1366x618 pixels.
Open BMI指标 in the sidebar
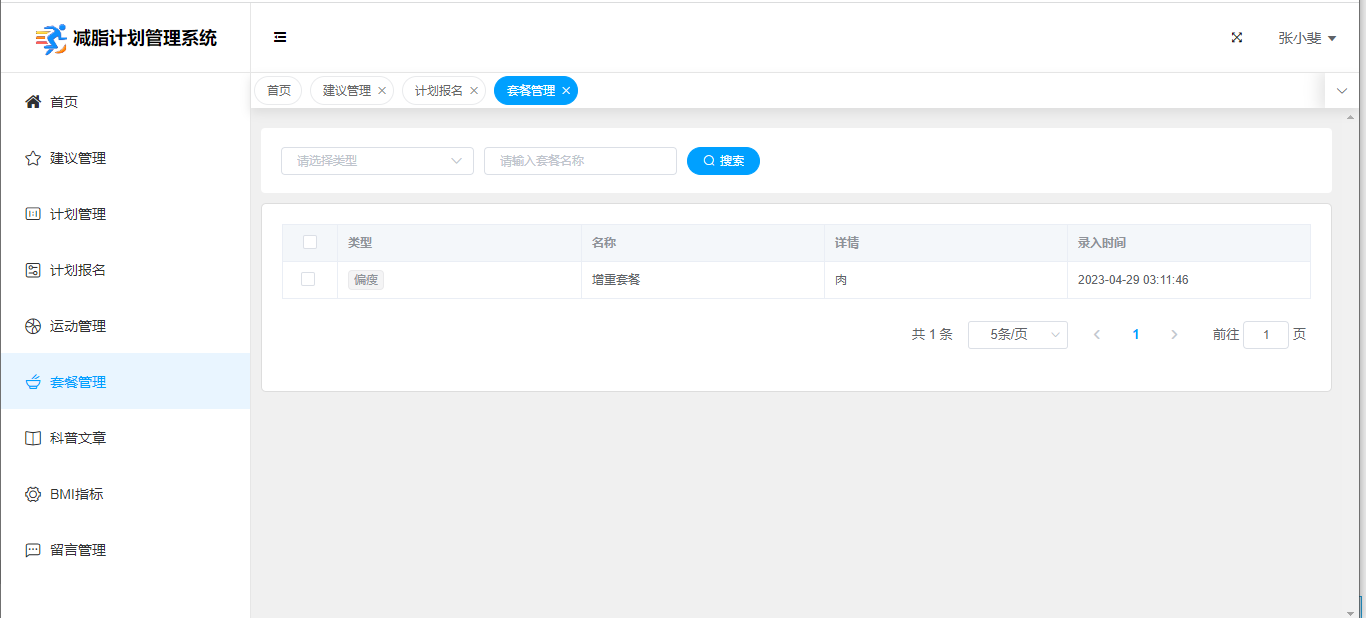pos(125,493)
